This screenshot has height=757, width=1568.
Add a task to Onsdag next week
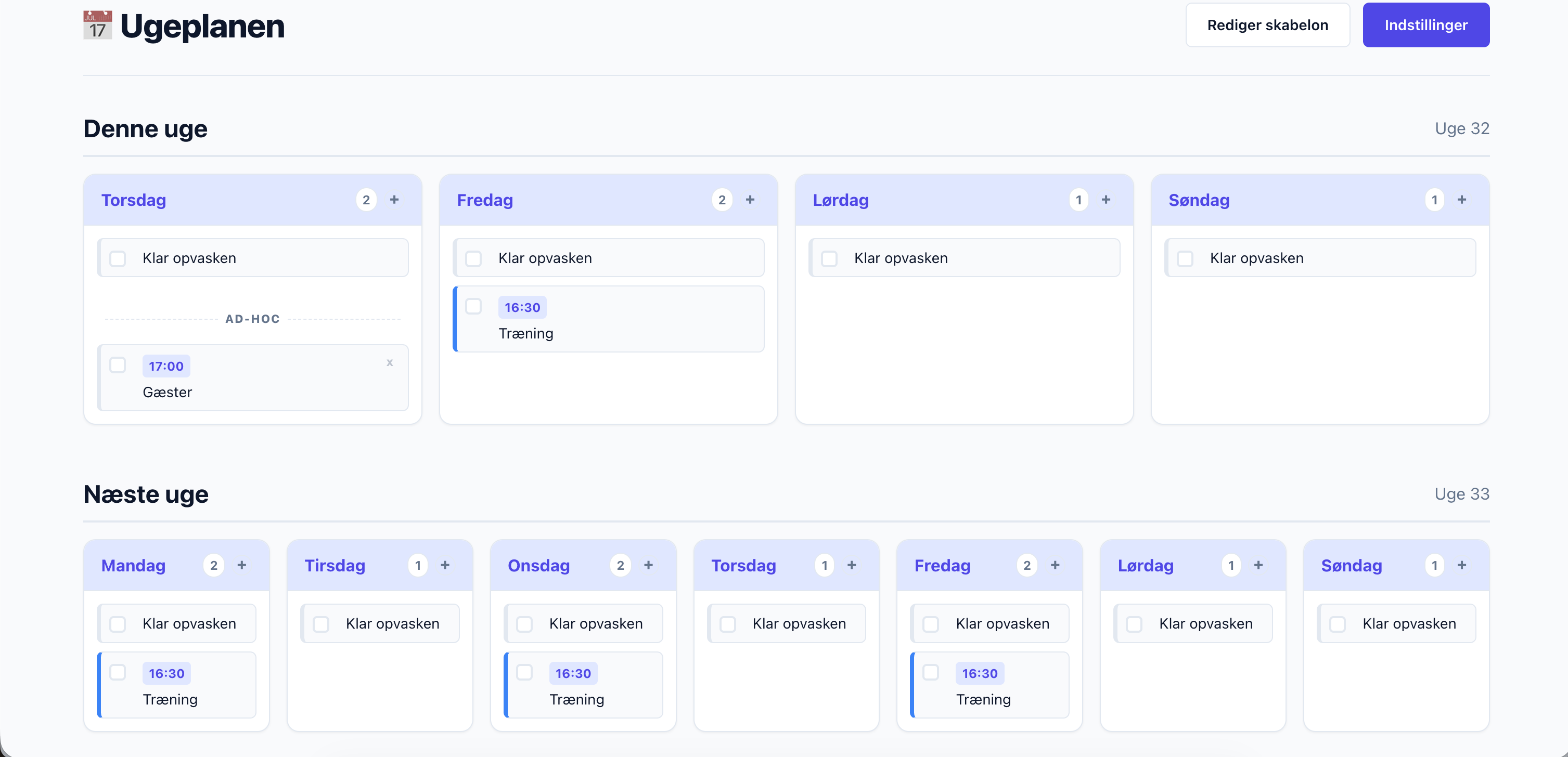648,565
